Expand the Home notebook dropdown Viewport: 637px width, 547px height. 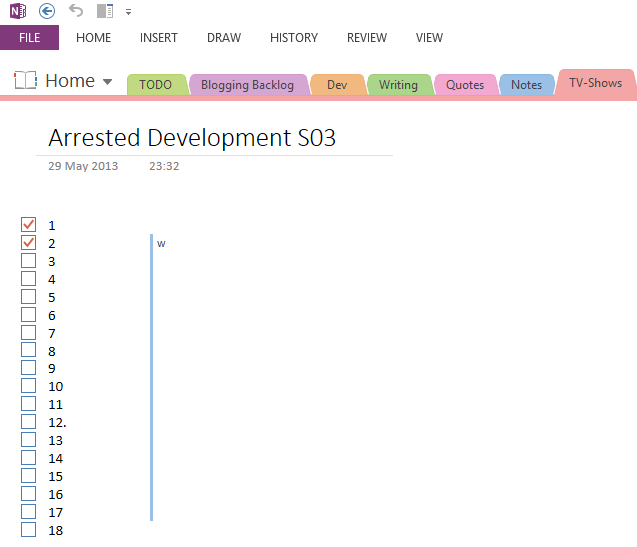click(107, 82)
